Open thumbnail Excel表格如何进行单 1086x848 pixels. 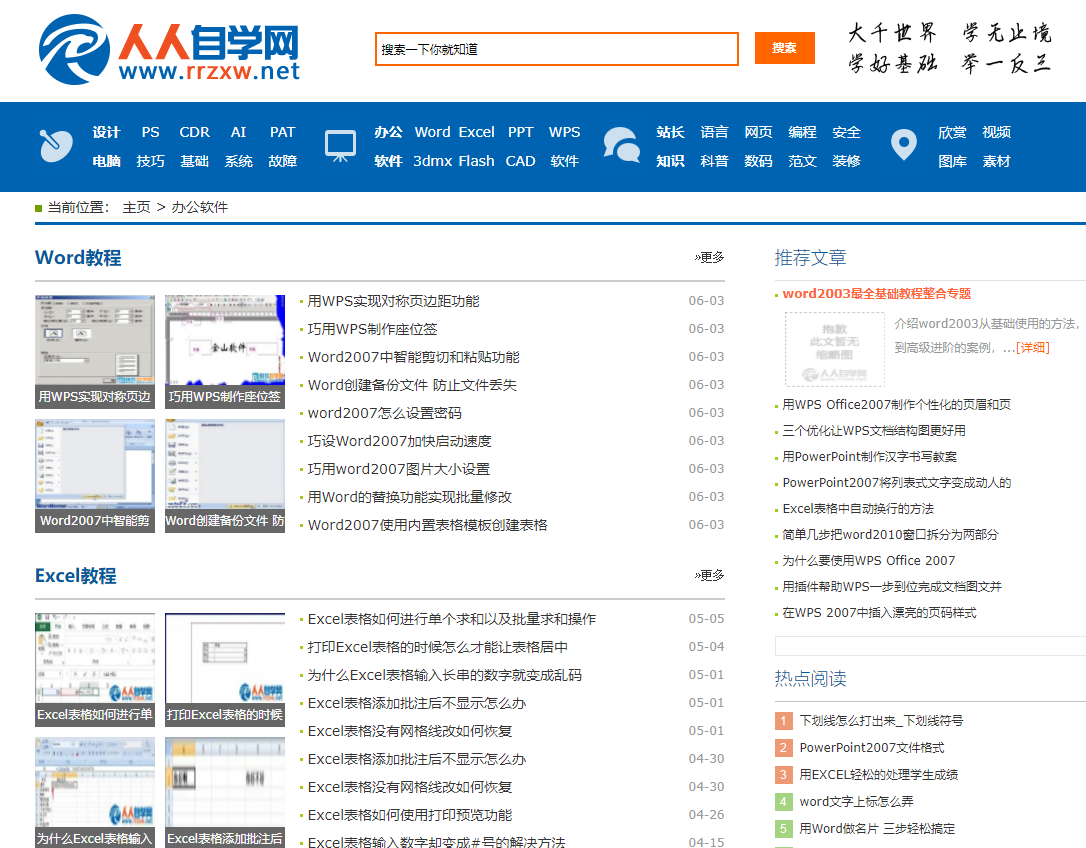[95, 669]
